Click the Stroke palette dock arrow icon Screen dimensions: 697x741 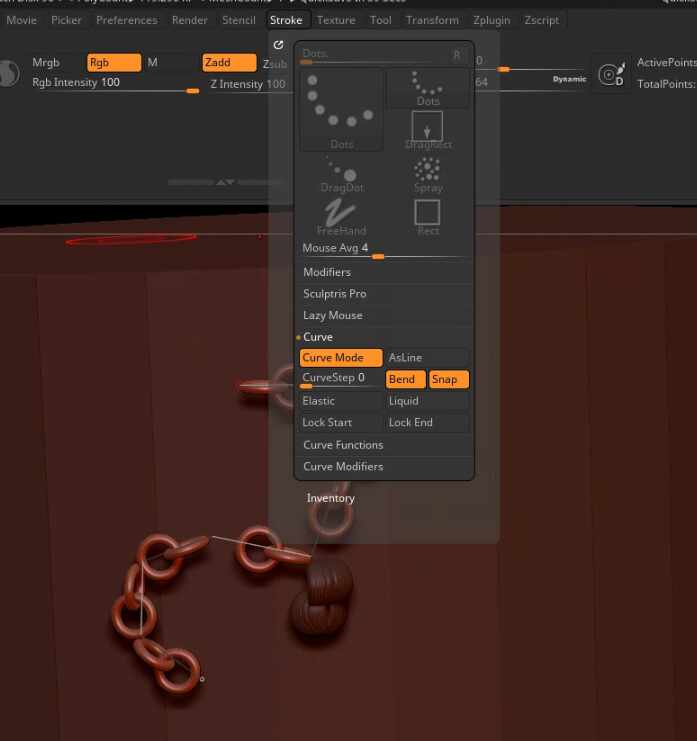278,45
